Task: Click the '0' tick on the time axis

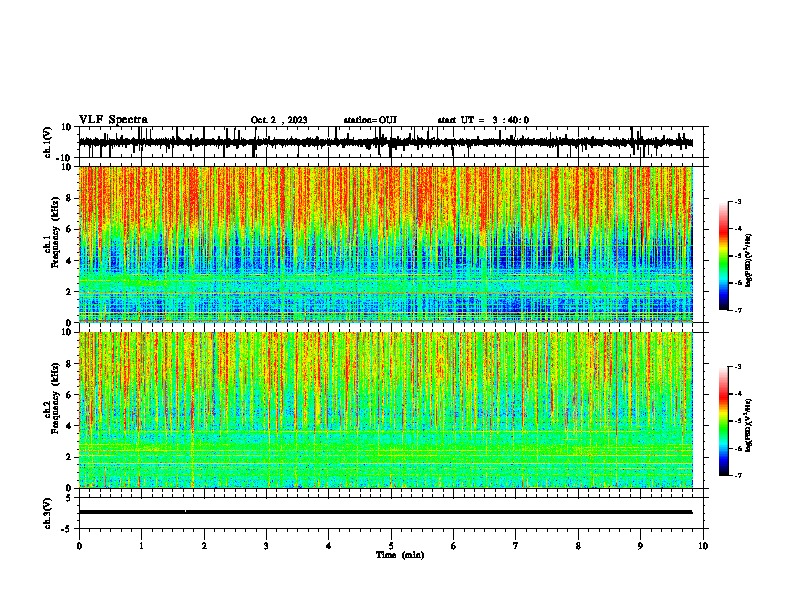Action: pyautogui.click(x=79, y=546)
